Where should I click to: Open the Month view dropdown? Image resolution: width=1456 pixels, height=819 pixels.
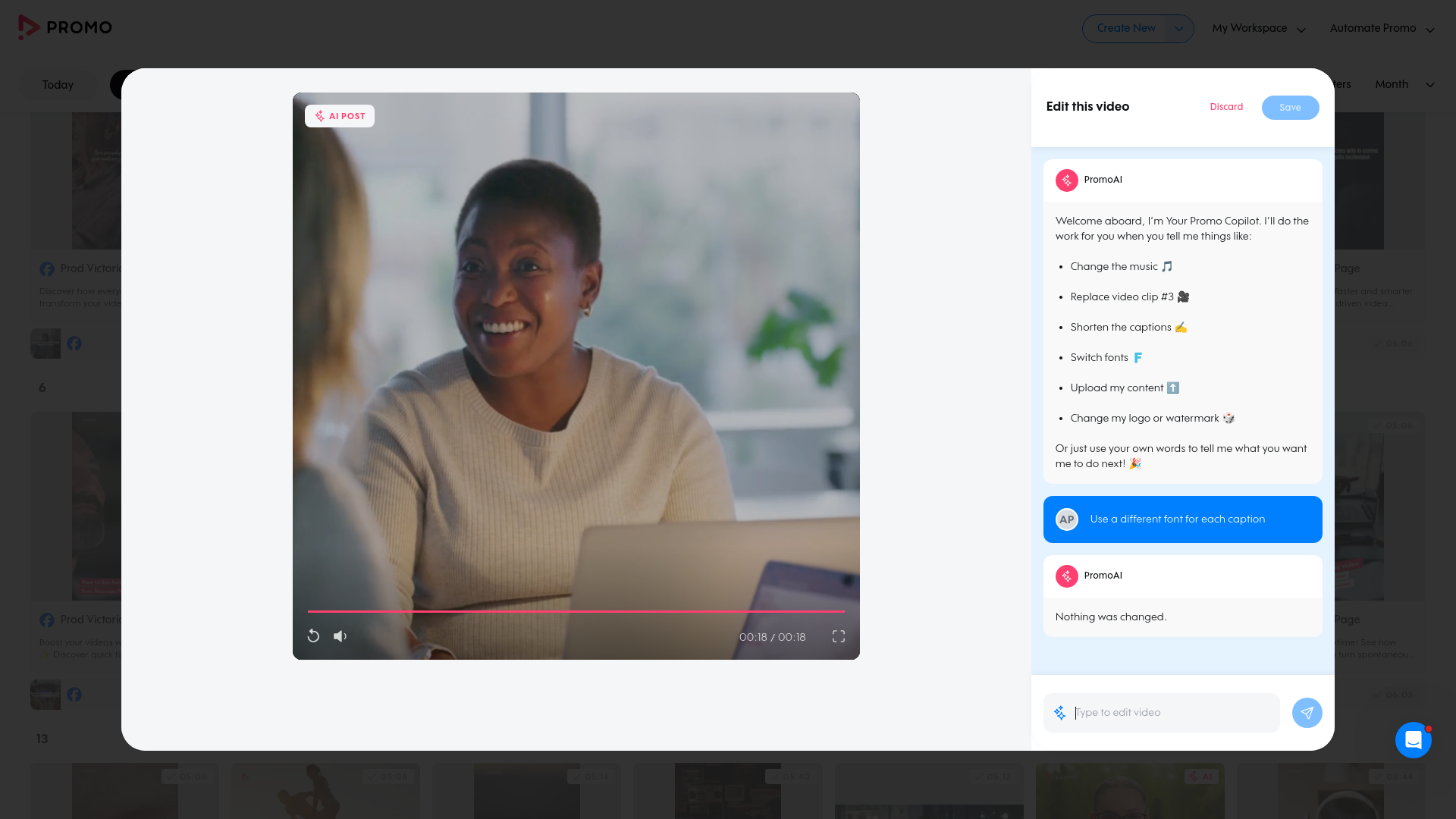[x=1404, y=84]
